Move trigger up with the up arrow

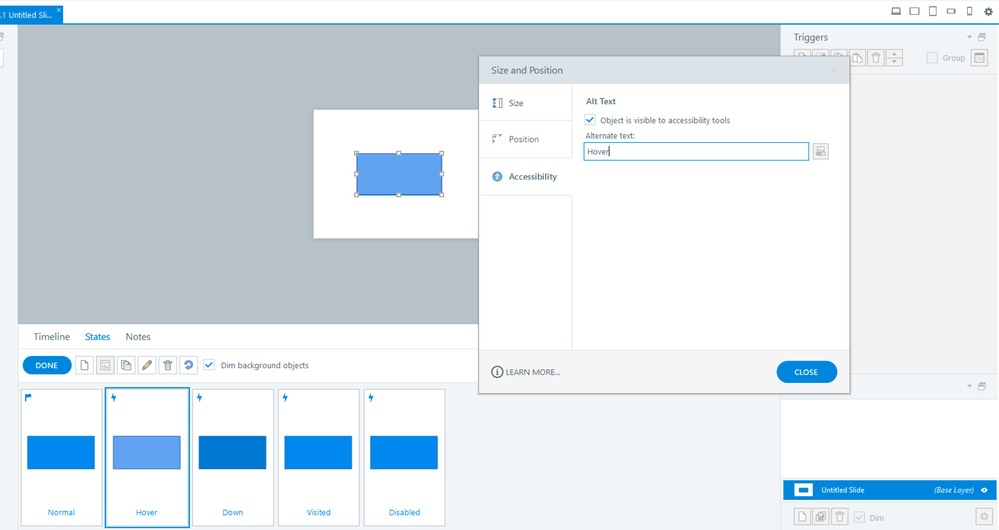point(895,54)
